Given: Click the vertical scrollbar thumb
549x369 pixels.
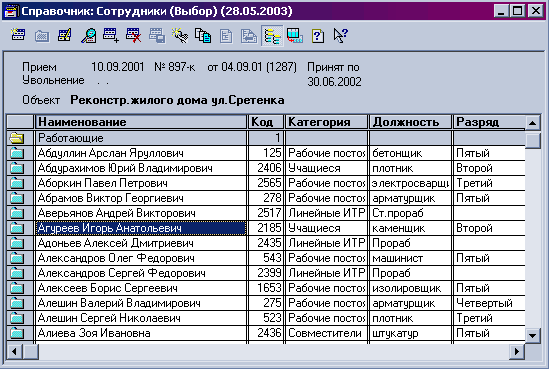Looking at the screenshot, I should click(533, 140).
